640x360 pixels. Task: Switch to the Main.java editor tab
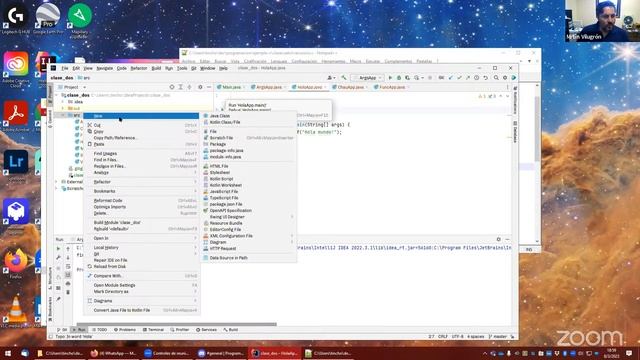(231, 87)
